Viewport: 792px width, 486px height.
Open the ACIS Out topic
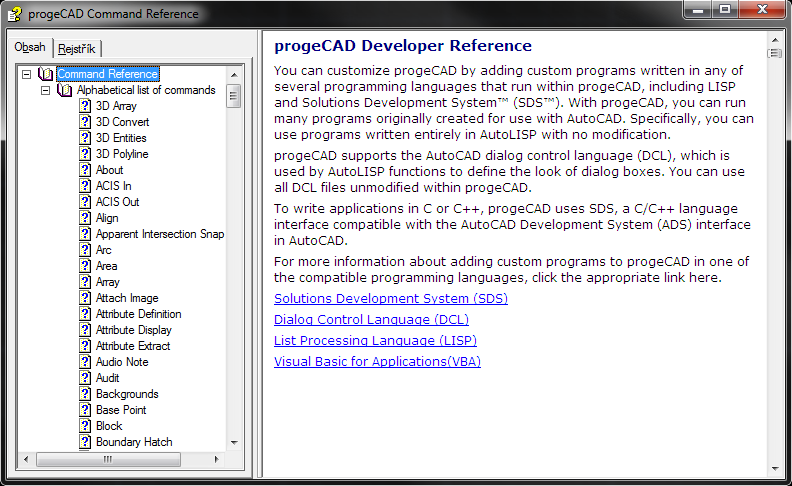[x=117, y=202]
